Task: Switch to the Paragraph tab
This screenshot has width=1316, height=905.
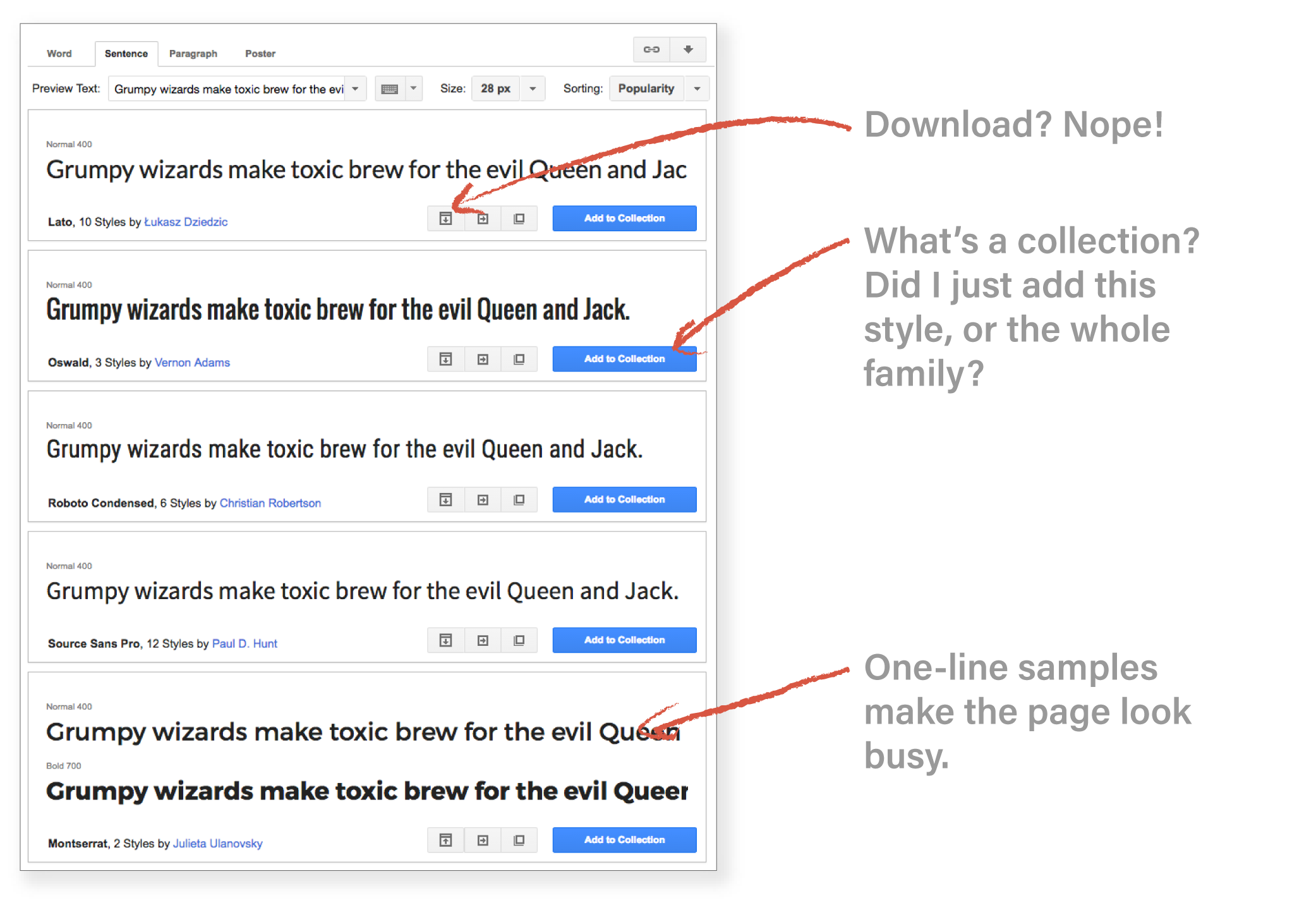Action: tap(193, 54)
